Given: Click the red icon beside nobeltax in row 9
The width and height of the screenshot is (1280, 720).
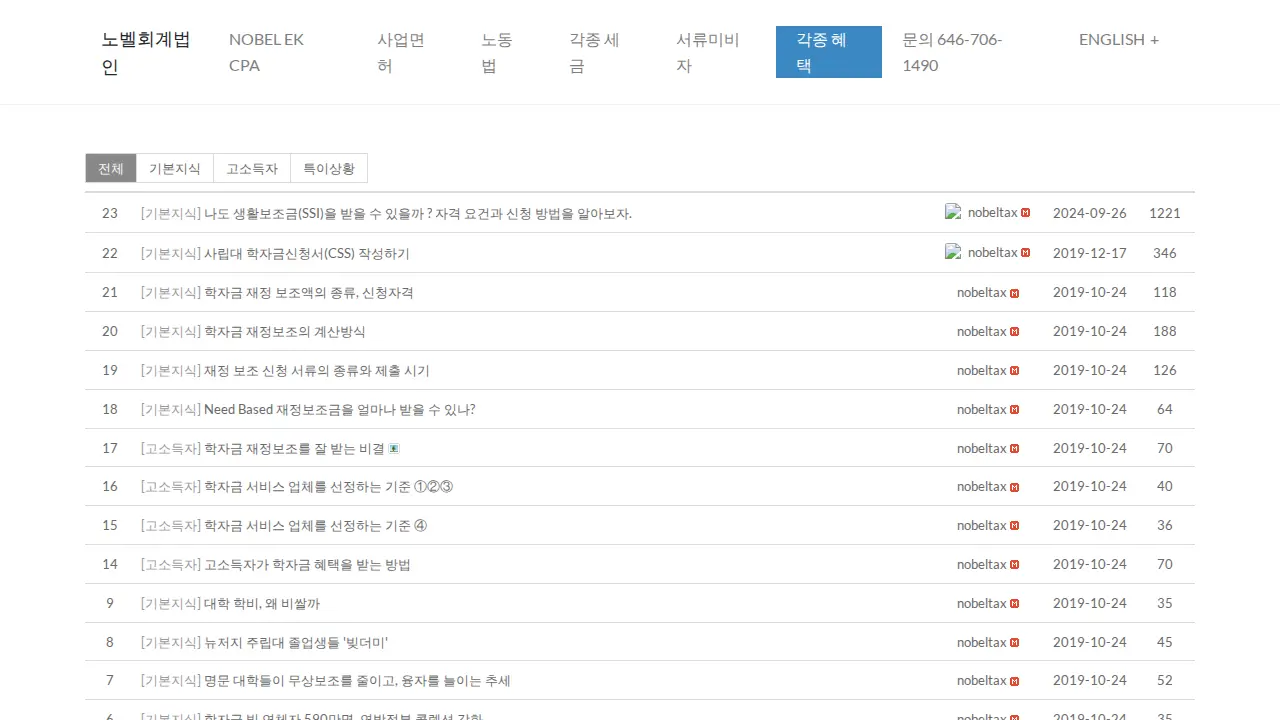Looking at the screenshot, I should pyautogui.click(x=1014, y=604).
